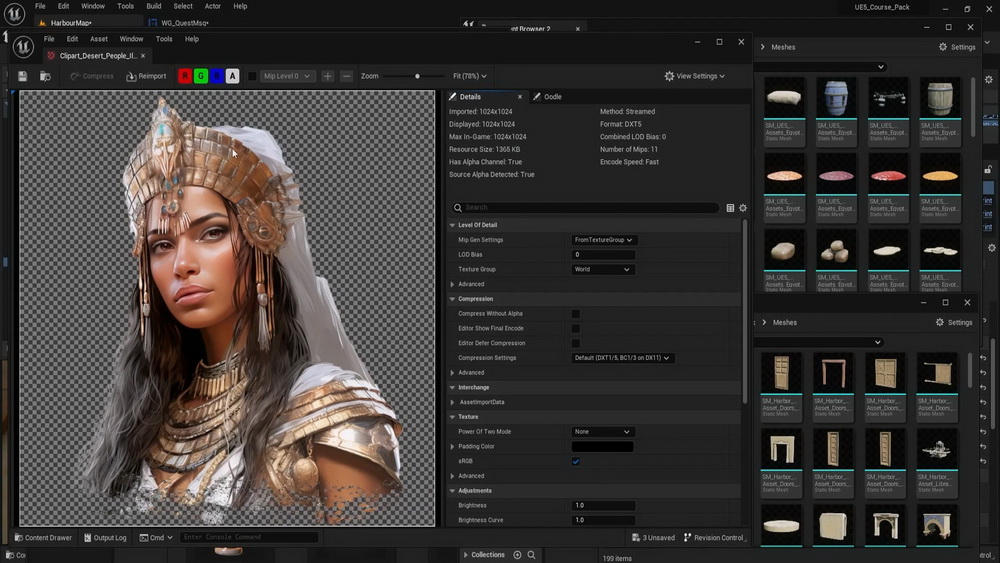Expand the Collections panel
1000x563 pixels.
[466, 555]
